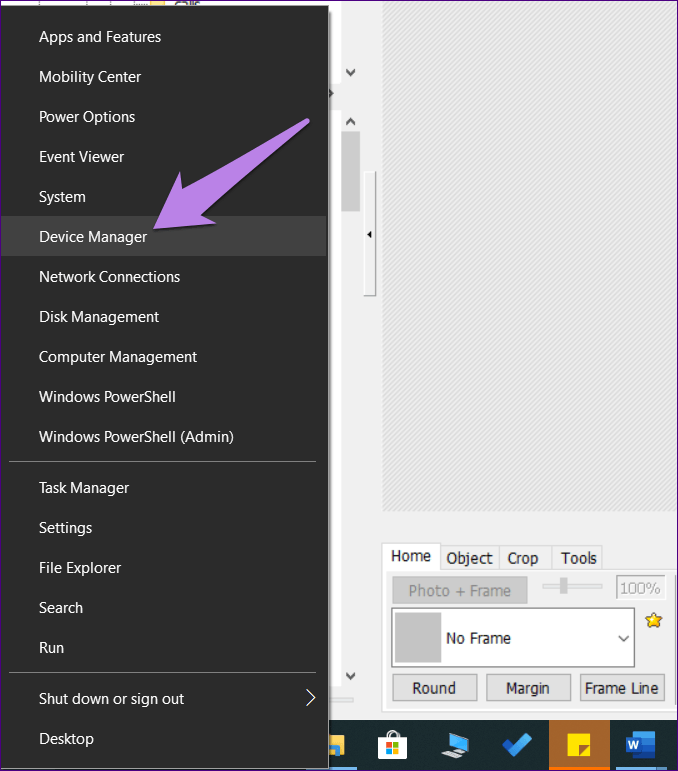Click the Frame Line button
This screenshot has width=678, height=771.
coord(621,688)
